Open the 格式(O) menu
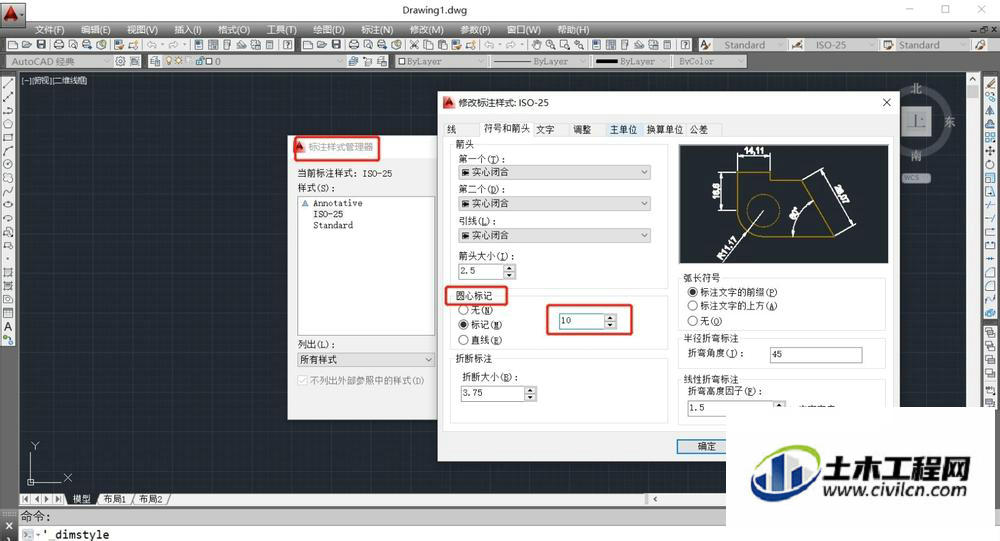Image resolution: width=1000 pixels, height=541 pixels. point(233,30)
